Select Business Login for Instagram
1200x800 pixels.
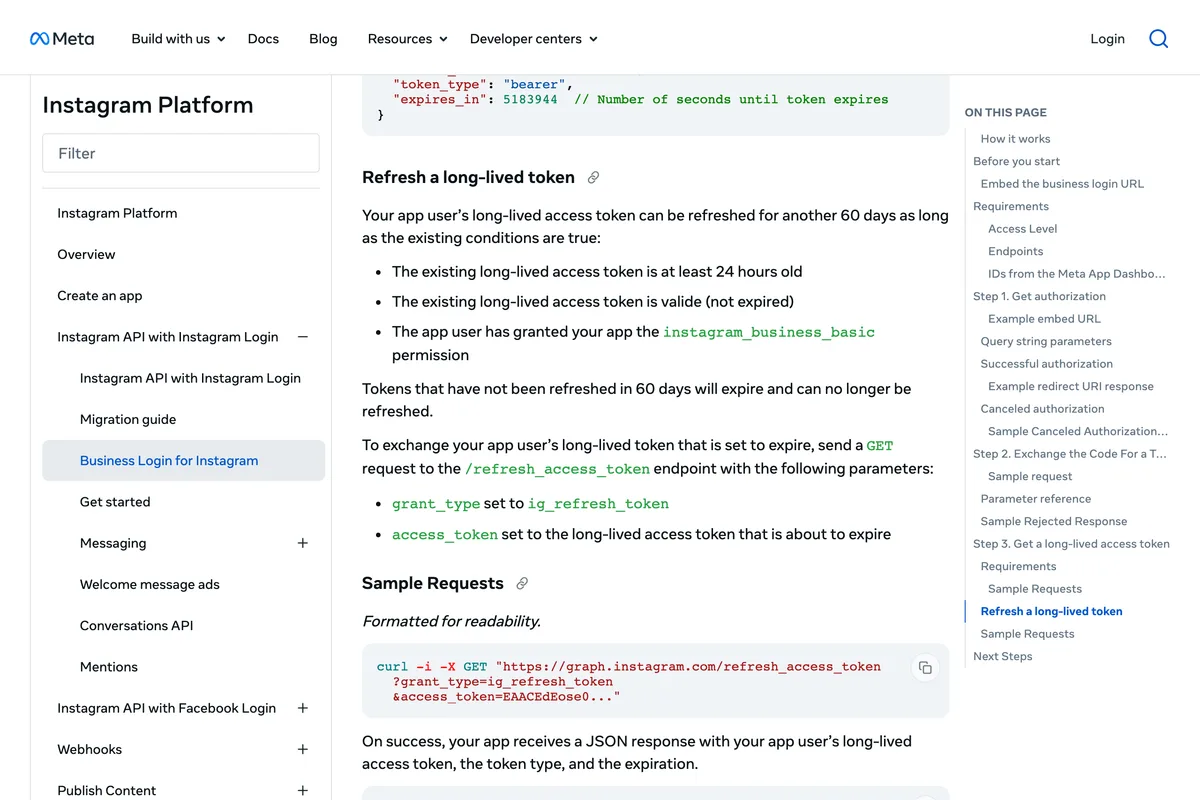pos(183,460)
